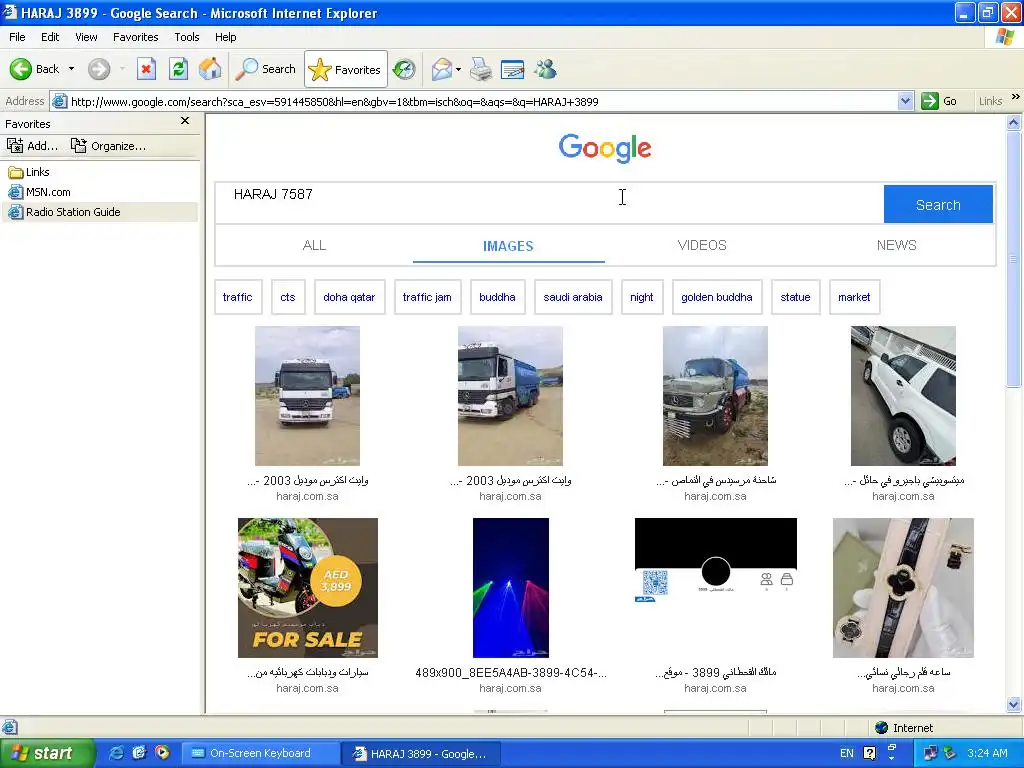The width and height of the screenshot is (1024, 768).
Task: Switch to On-Screen Keyboard in the taskbar
Action: click(x=259, y=753)
